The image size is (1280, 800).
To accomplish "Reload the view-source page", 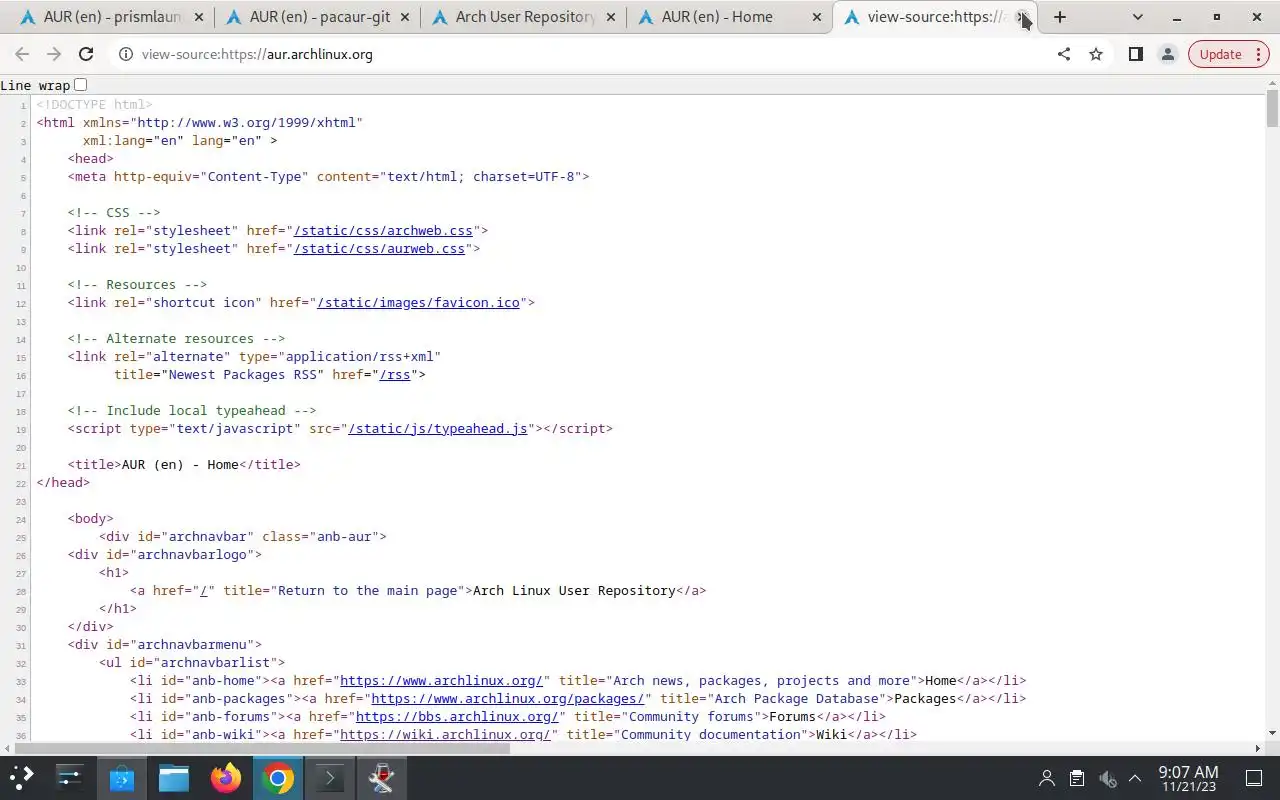I will pyautogui.click(x=86, y=54).
